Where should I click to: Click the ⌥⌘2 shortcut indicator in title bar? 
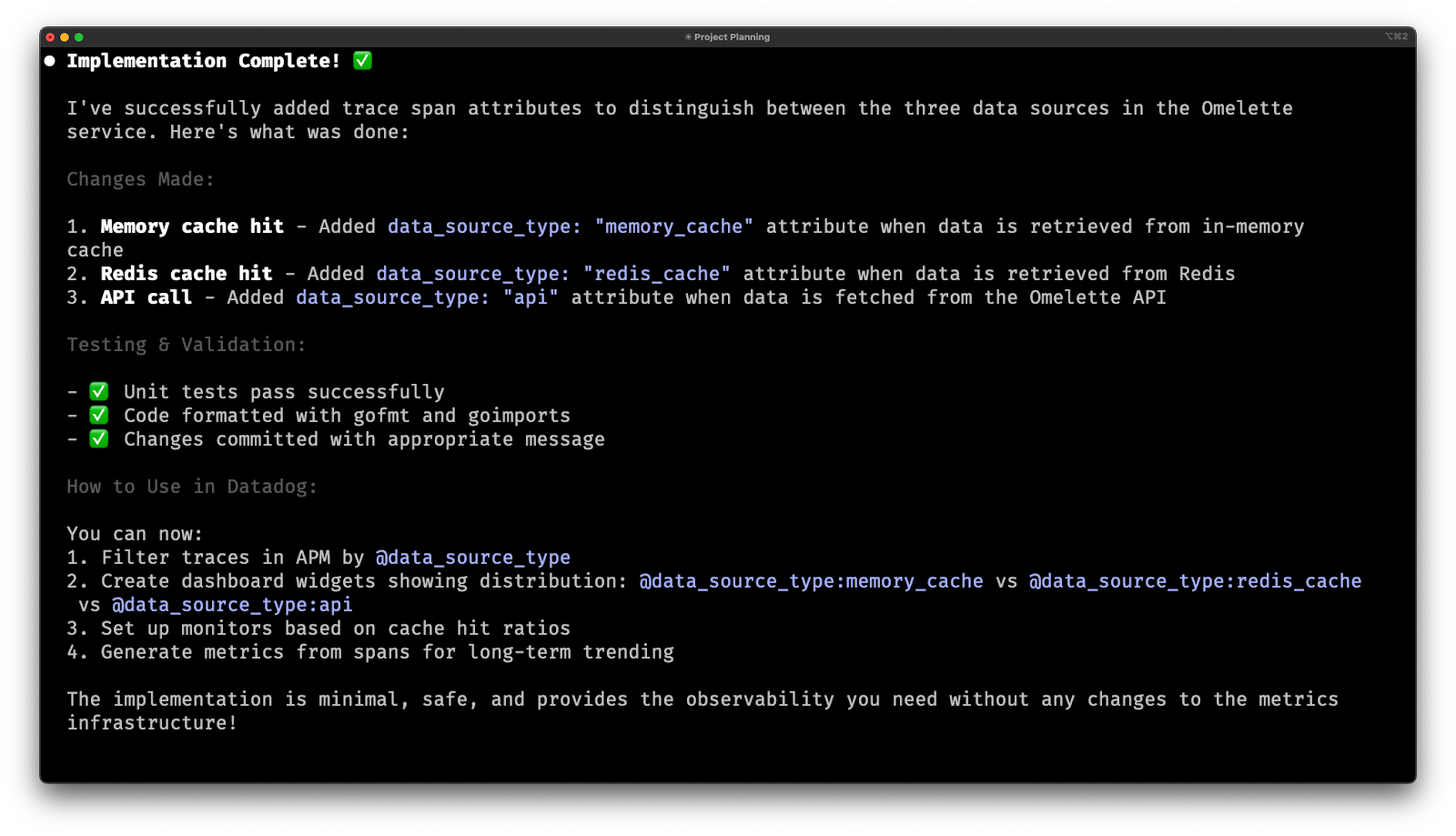pos(1396,37)
